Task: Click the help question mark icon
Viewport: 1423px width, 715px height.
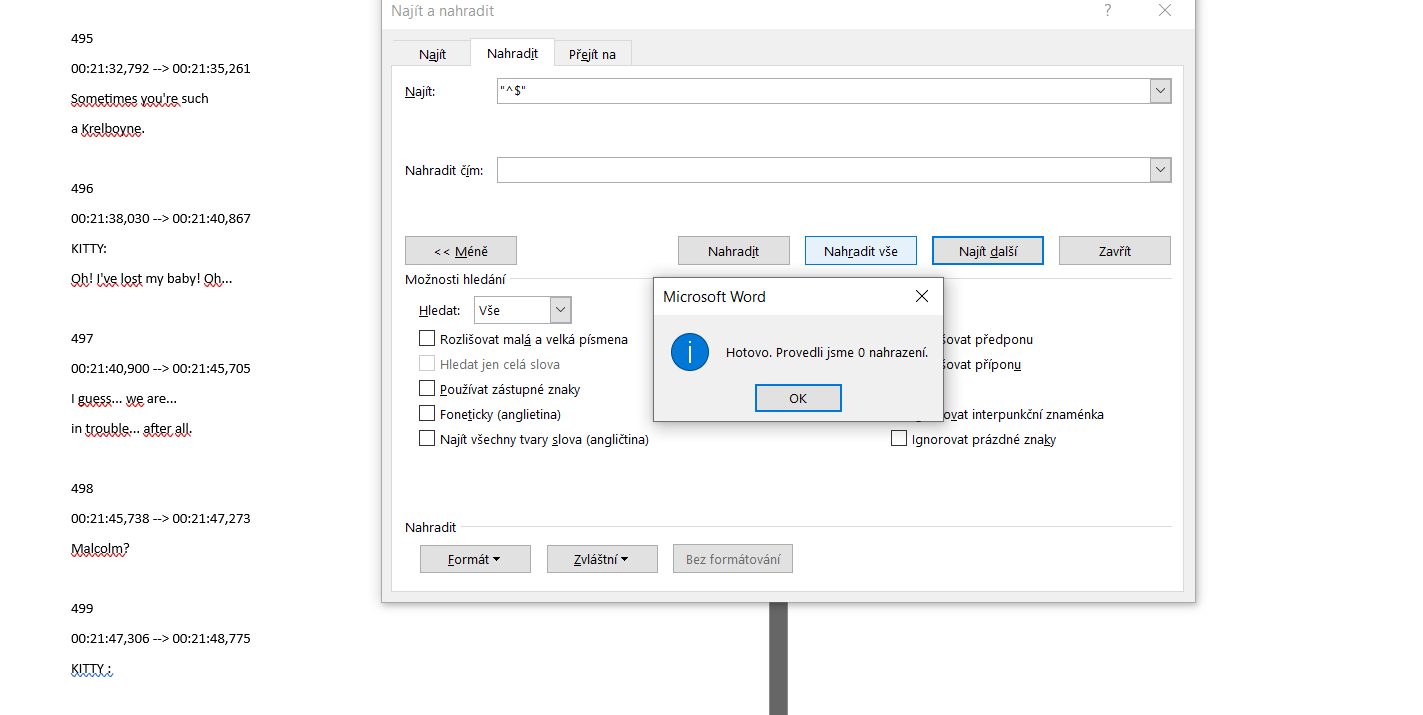Action: click(x=1107, y=10)
